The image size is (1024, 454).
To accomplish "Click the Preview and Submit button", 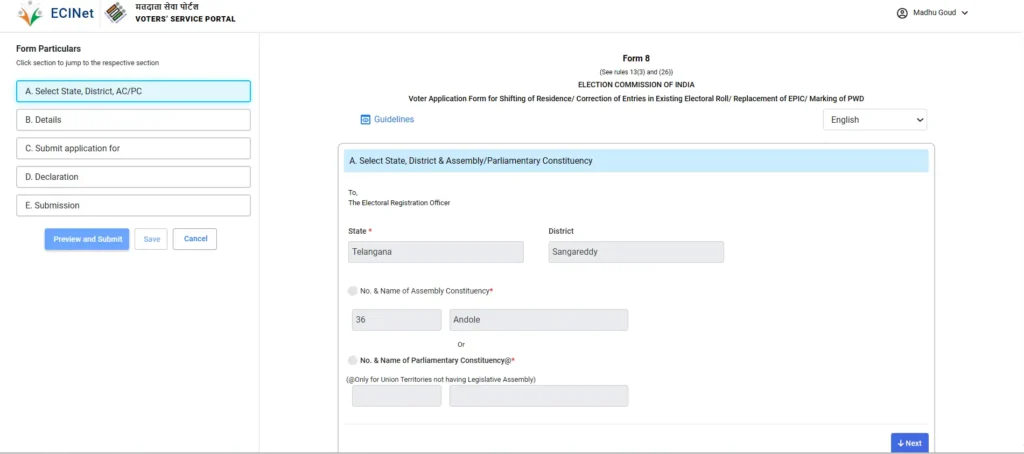I will (87, 239).
